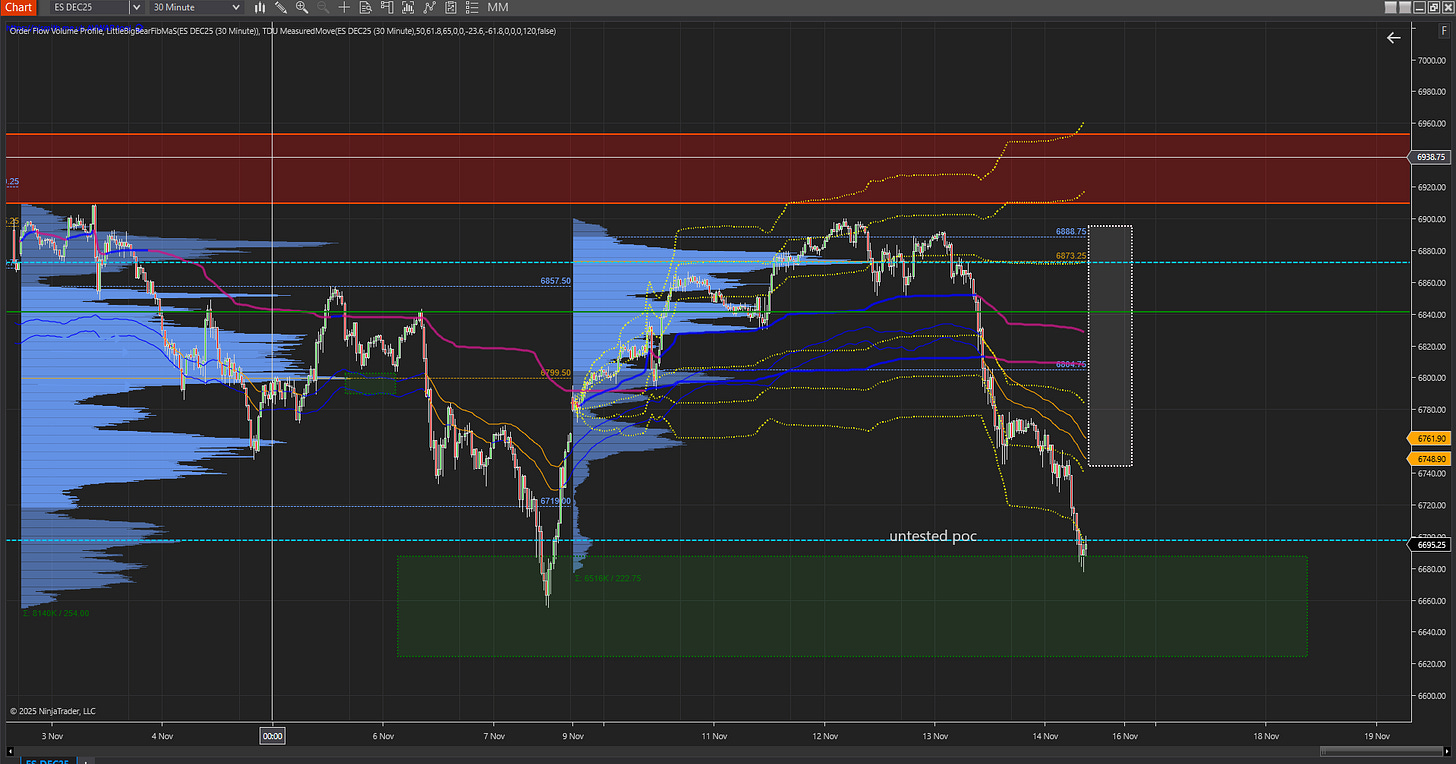Click the 6857.50 level label
Screen dimensions: 1456x764
click(x=555, y=281)
